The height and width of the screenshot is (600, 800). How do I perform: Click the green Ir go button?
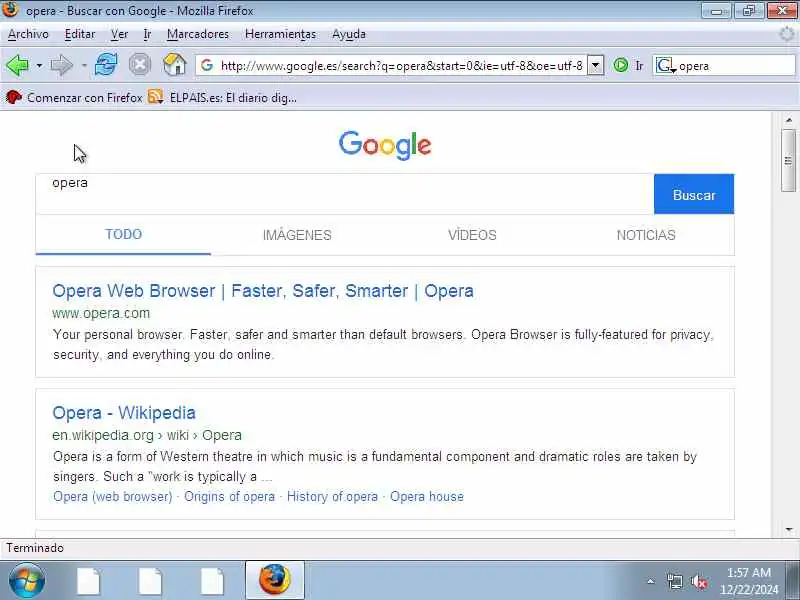[x=628, y=65]
